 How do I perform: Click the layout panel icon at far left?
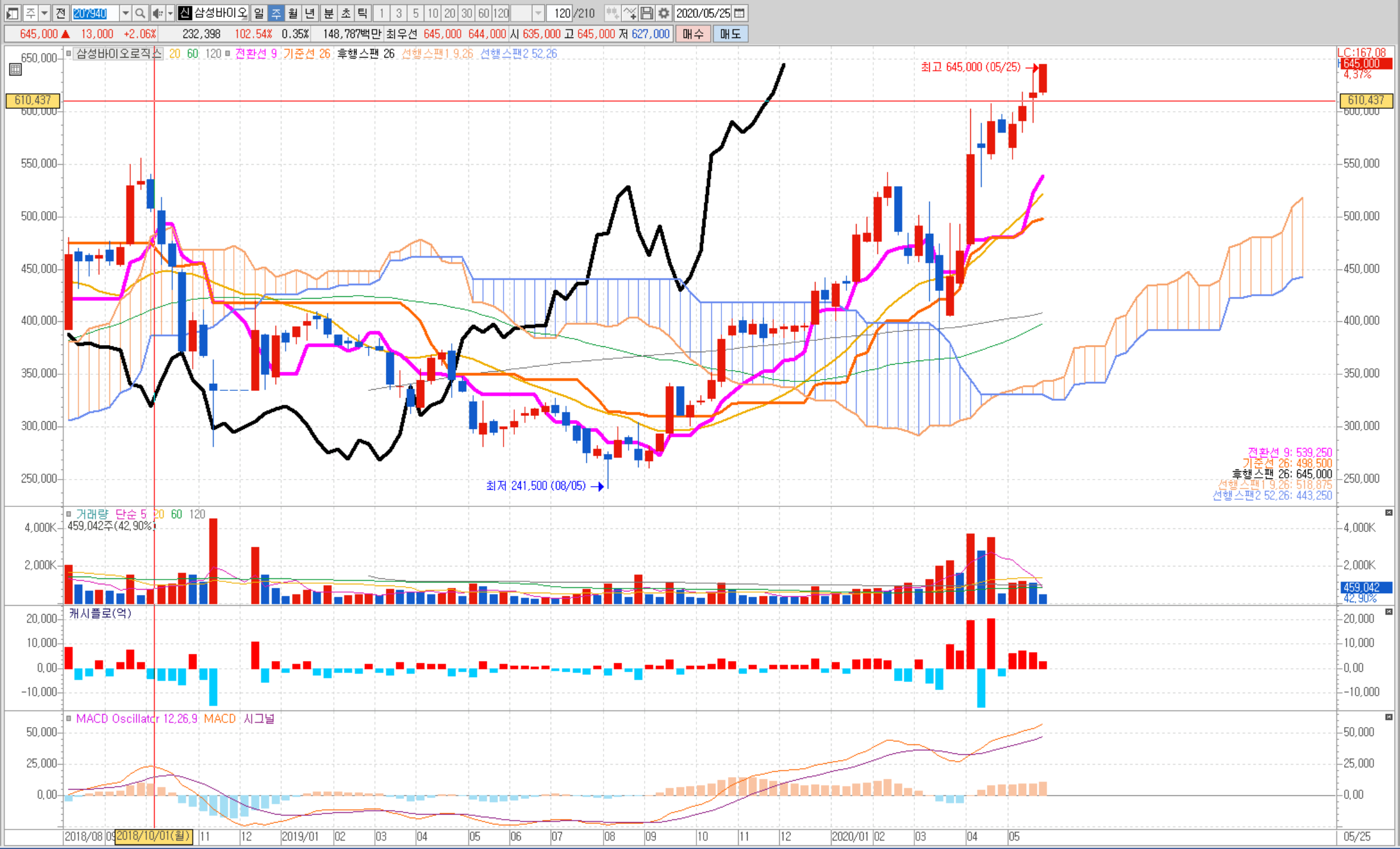(x=12, y=13)
